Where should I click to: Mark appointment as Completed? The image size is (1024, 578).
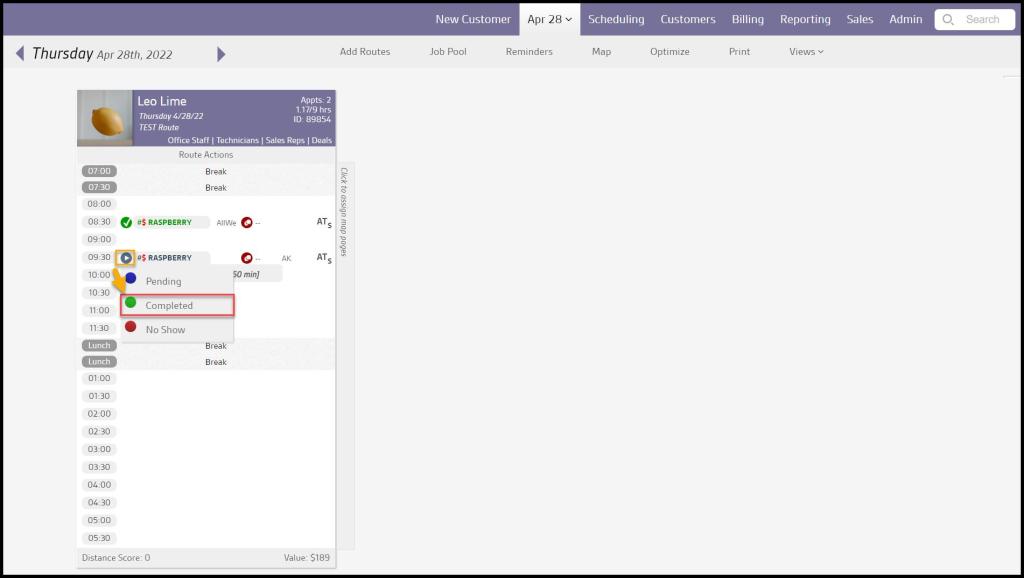coord(169,305)
